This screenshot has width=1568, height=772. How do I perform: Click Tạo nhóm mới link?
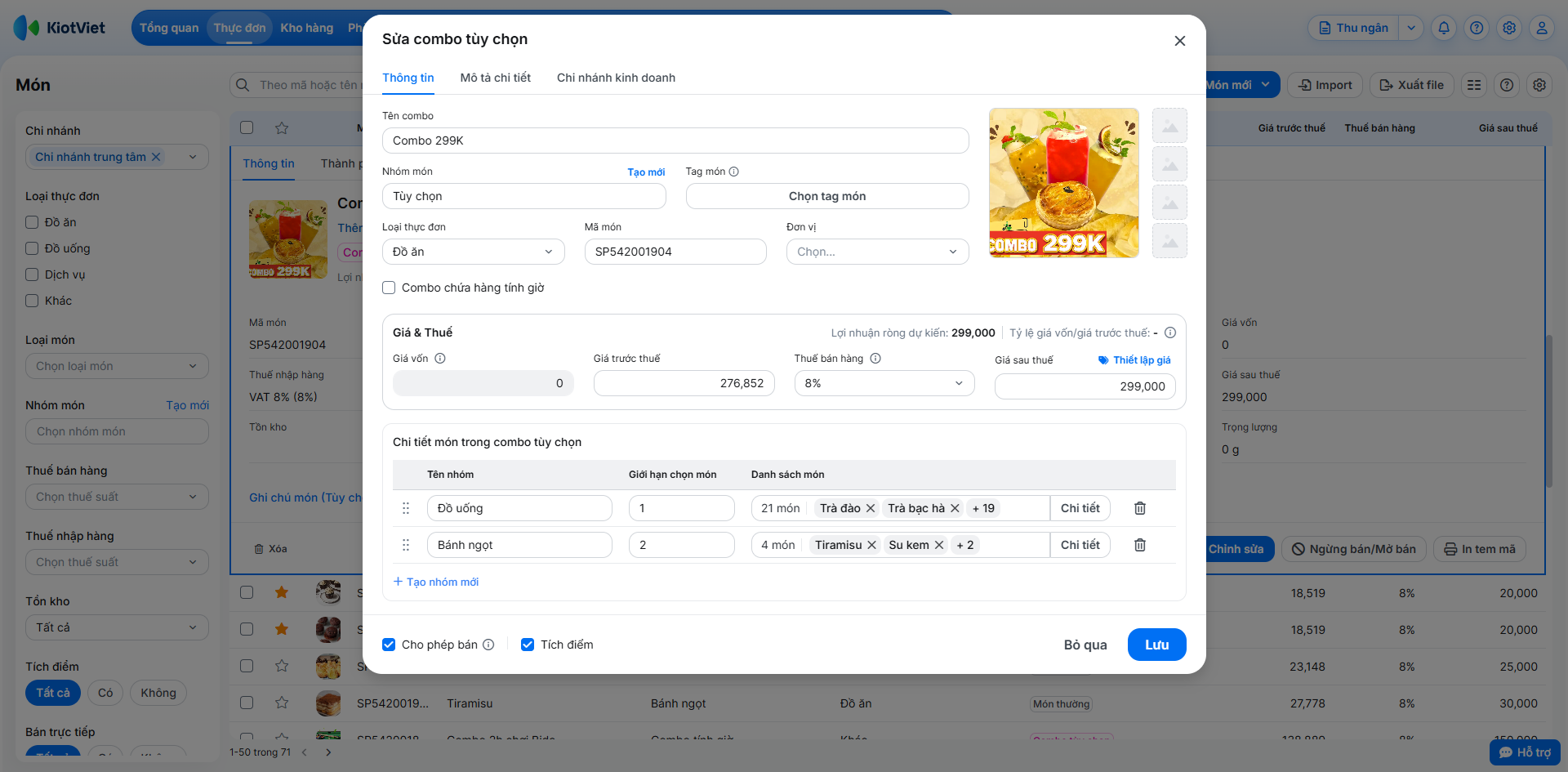[436, 582]
